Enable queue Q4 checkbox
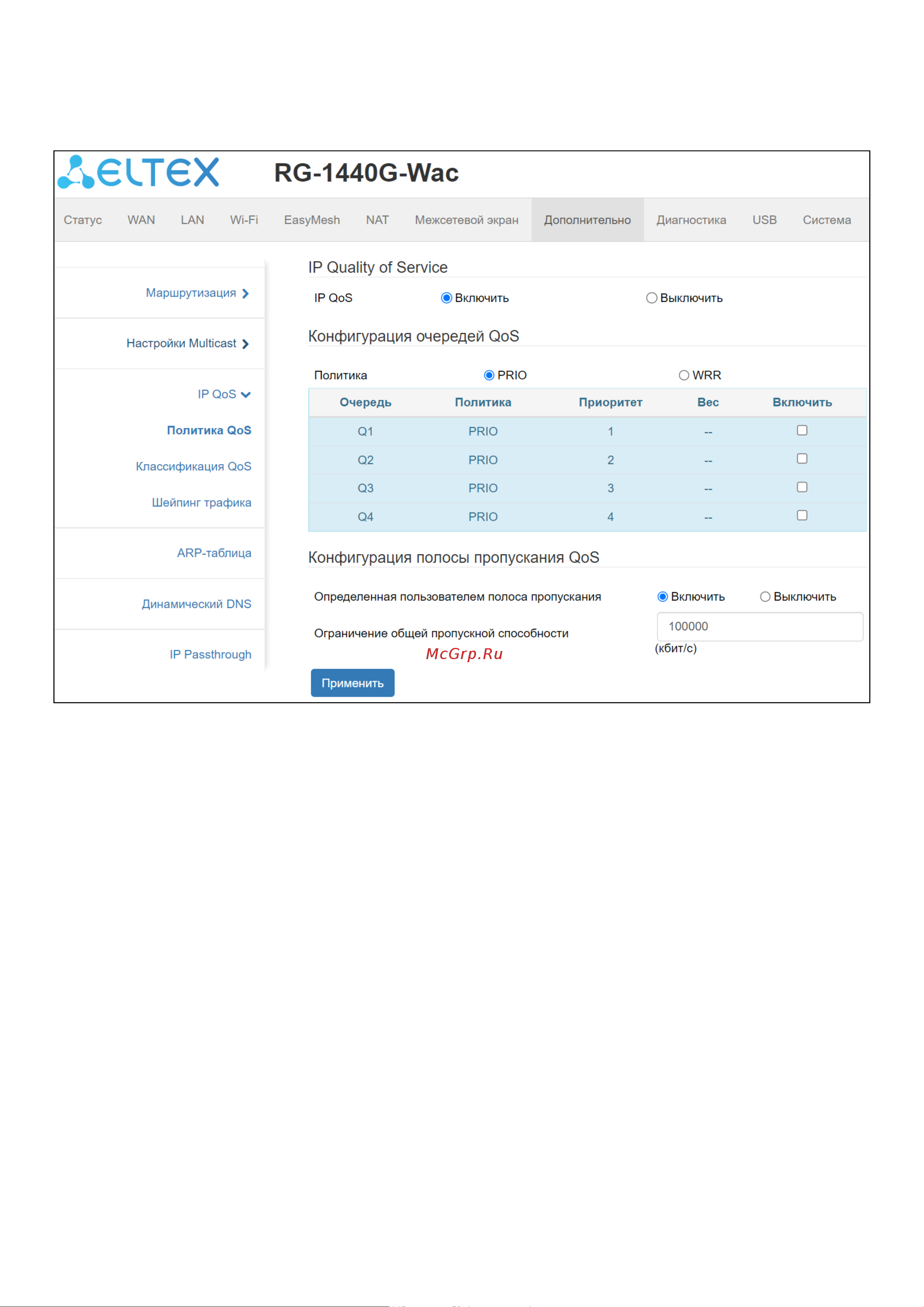The height and width of the screenshot is (1307, 924). tap(802, 516)
